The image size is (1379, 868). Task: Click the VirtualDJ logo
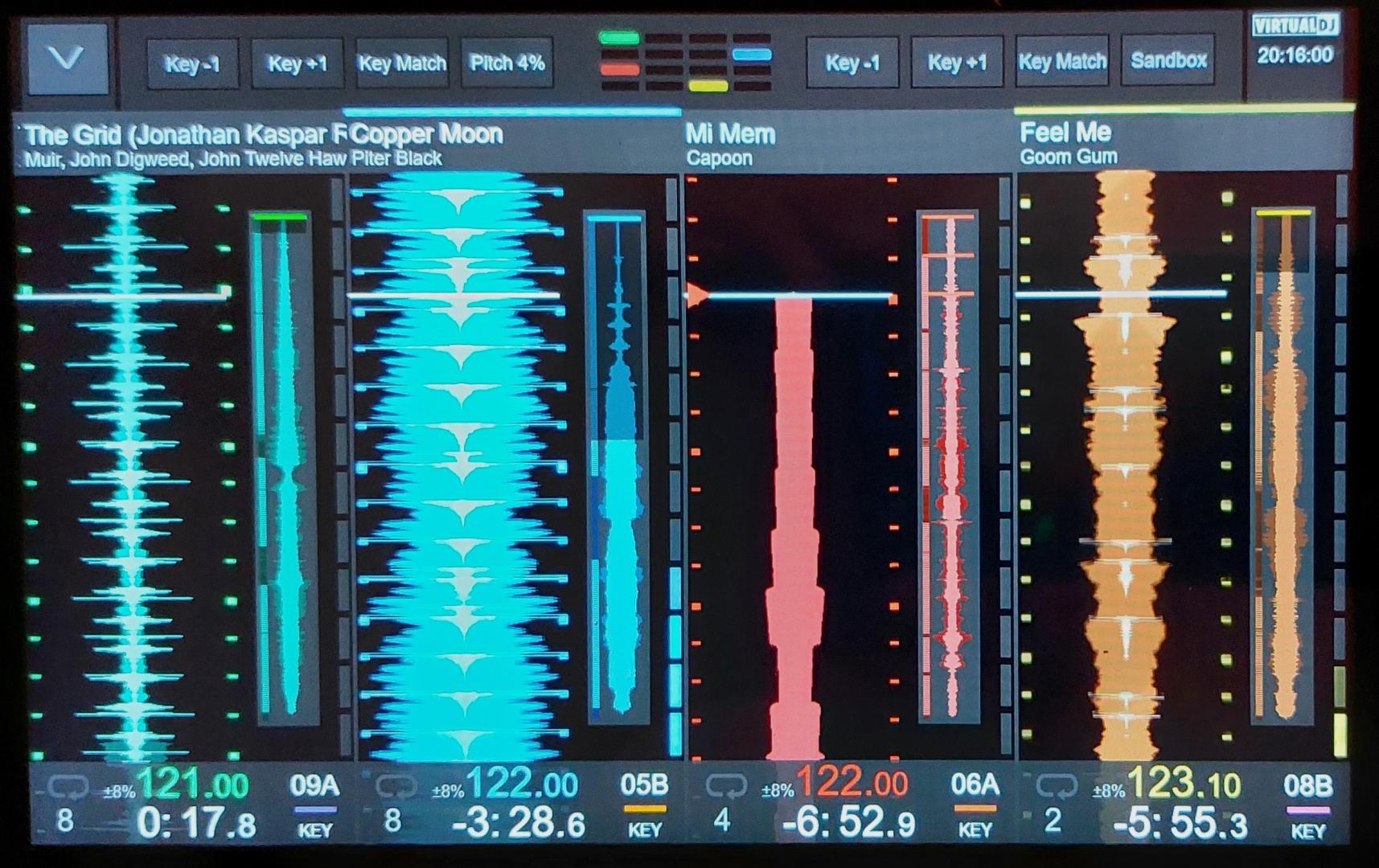[1295, 26]
